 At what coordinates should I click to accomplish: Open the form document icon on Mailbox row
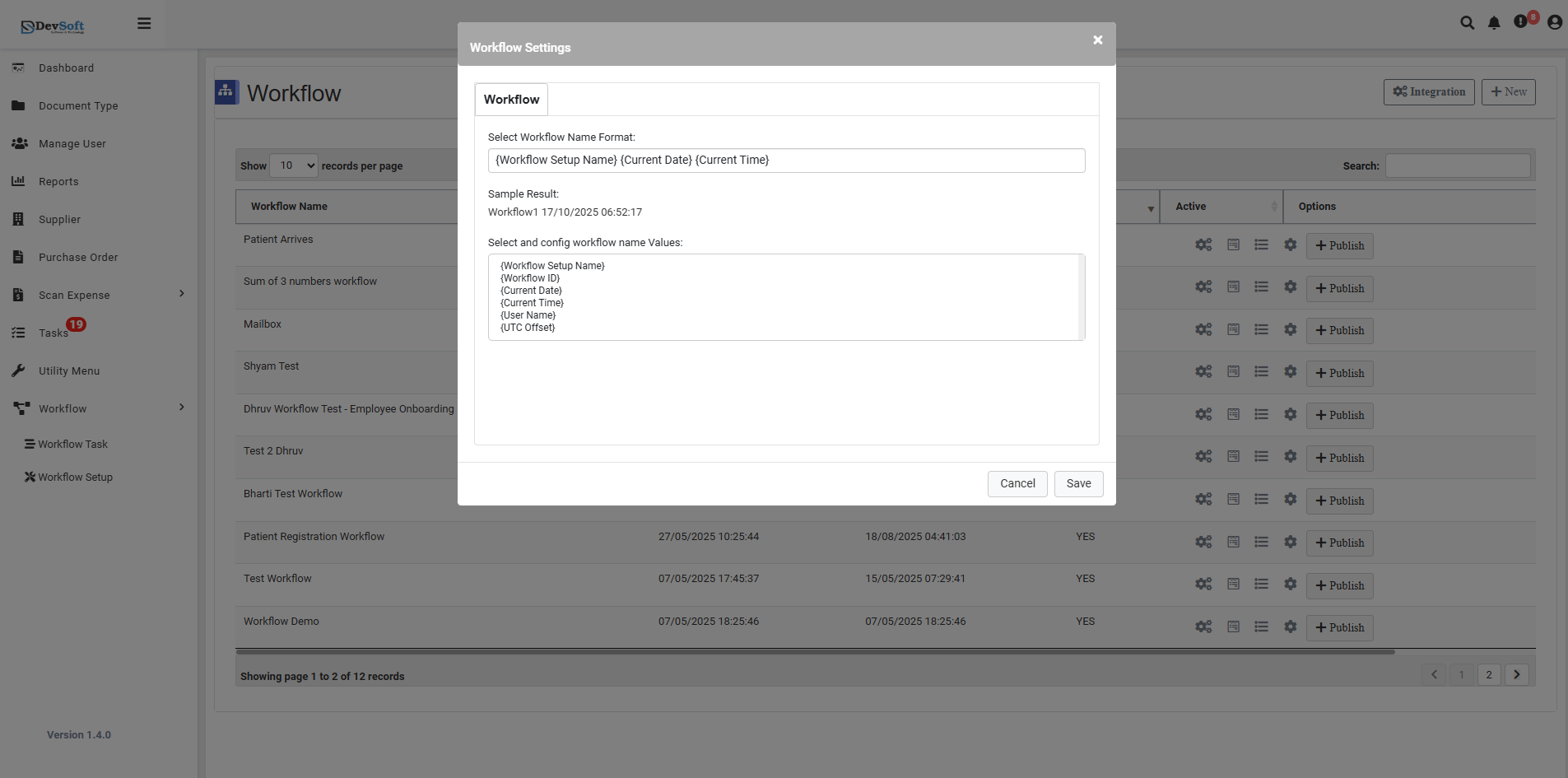(x=1233, y=329)
